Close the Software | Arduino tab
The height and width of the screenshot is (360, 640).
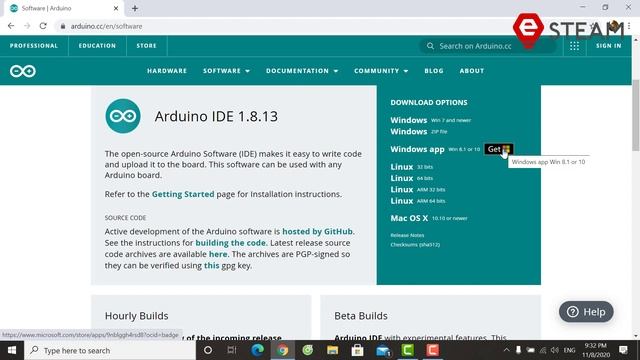coord(116,8)
